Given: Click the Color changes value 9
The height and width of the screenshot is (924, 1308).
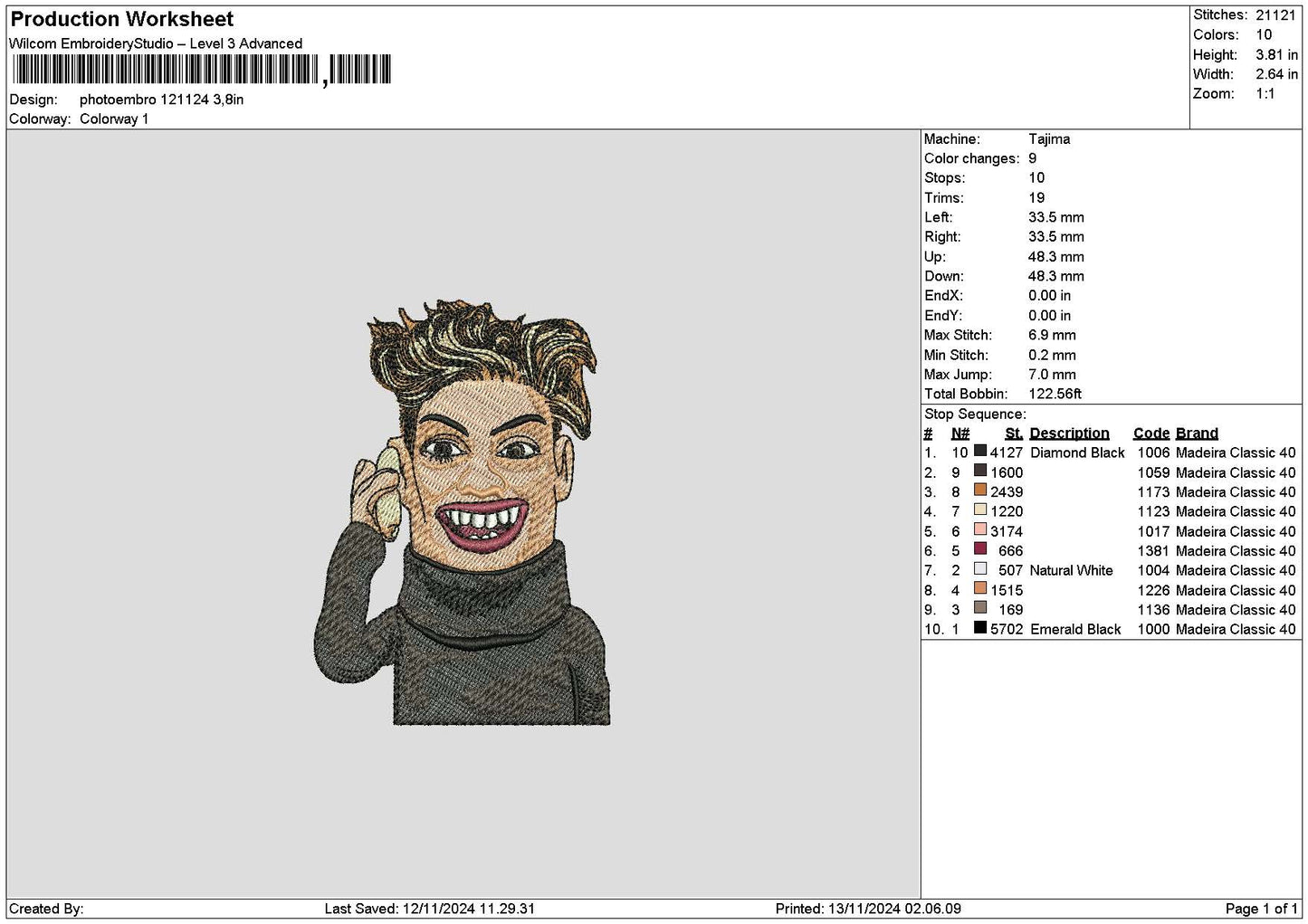Looking at the screenshot, I should click(1032, 158).
